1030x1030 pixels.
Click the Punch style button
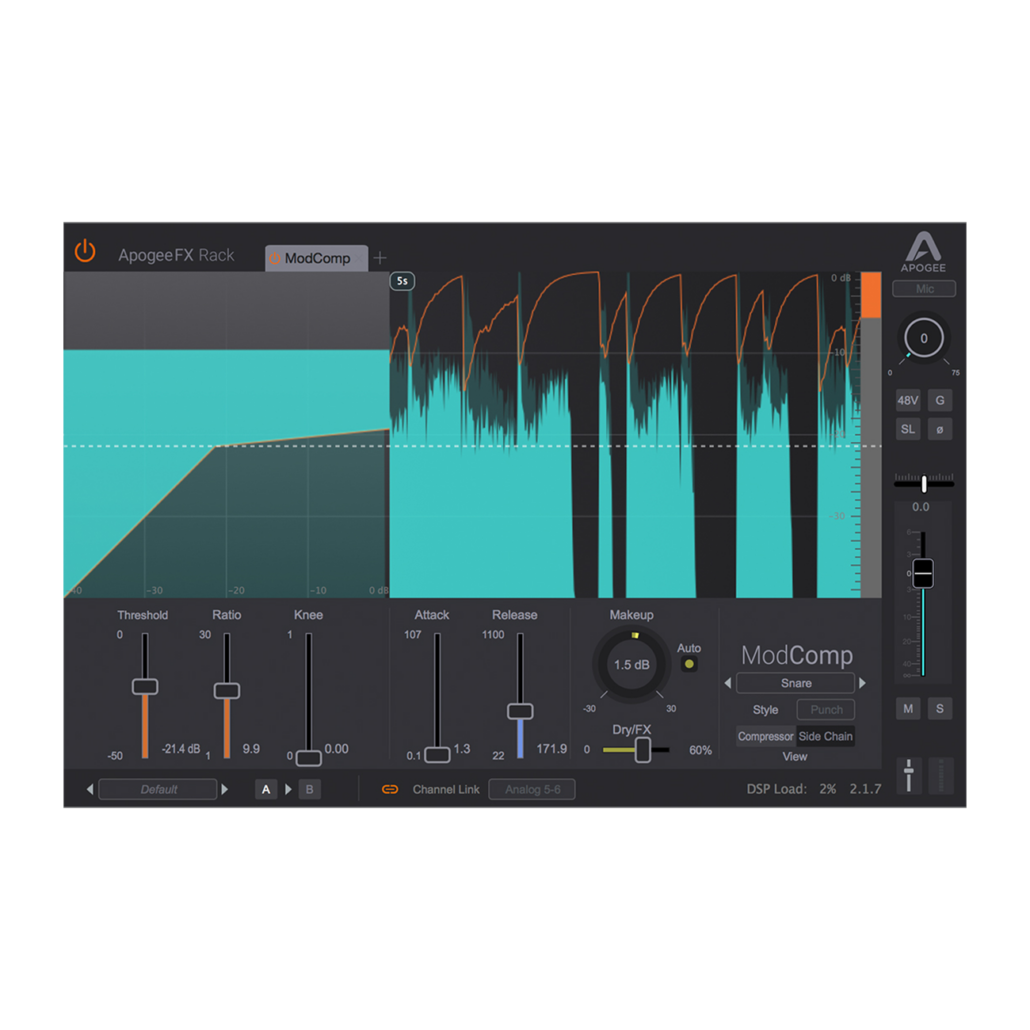coord(825,709)
